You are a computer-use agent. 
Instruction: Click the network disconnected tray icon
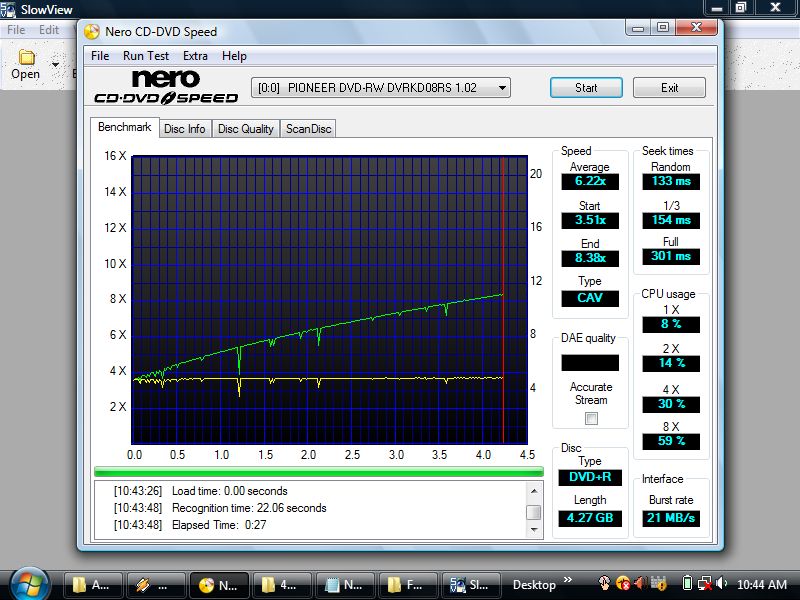coord(705,583)
